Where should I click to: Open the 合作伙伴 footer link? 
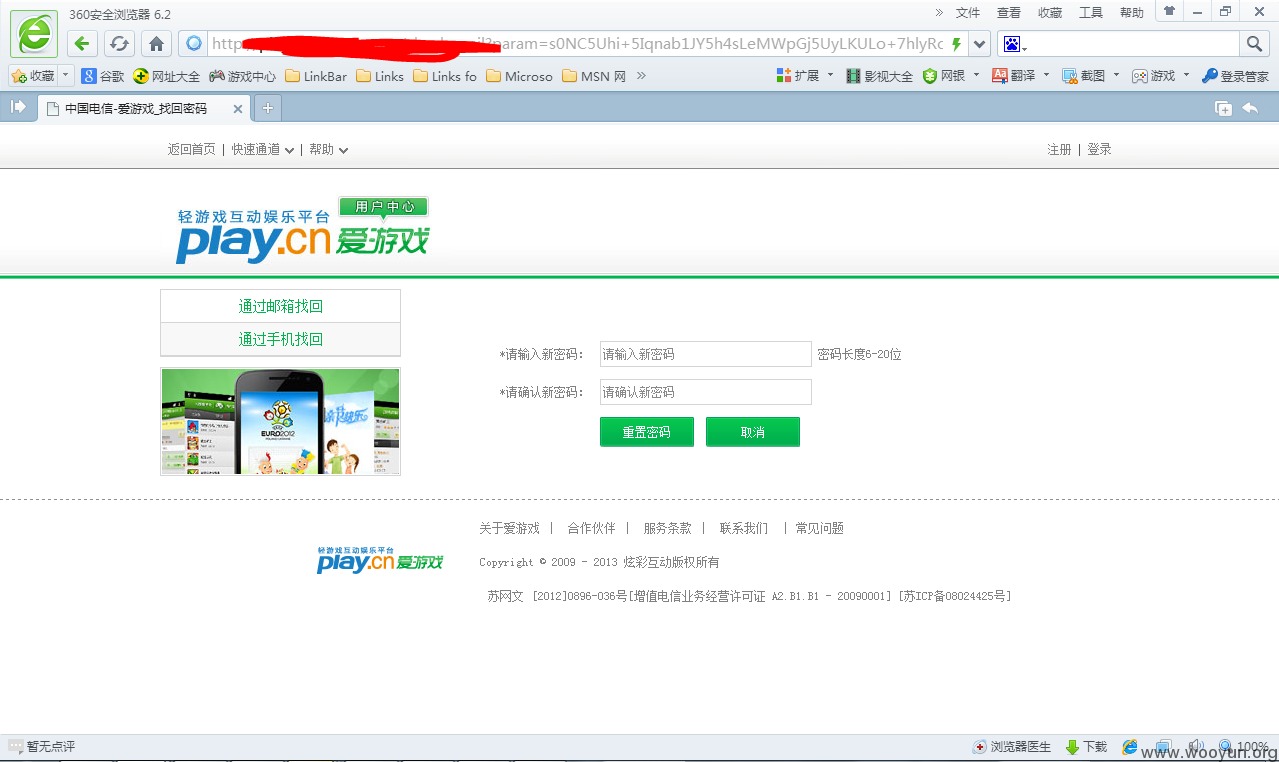591,528
